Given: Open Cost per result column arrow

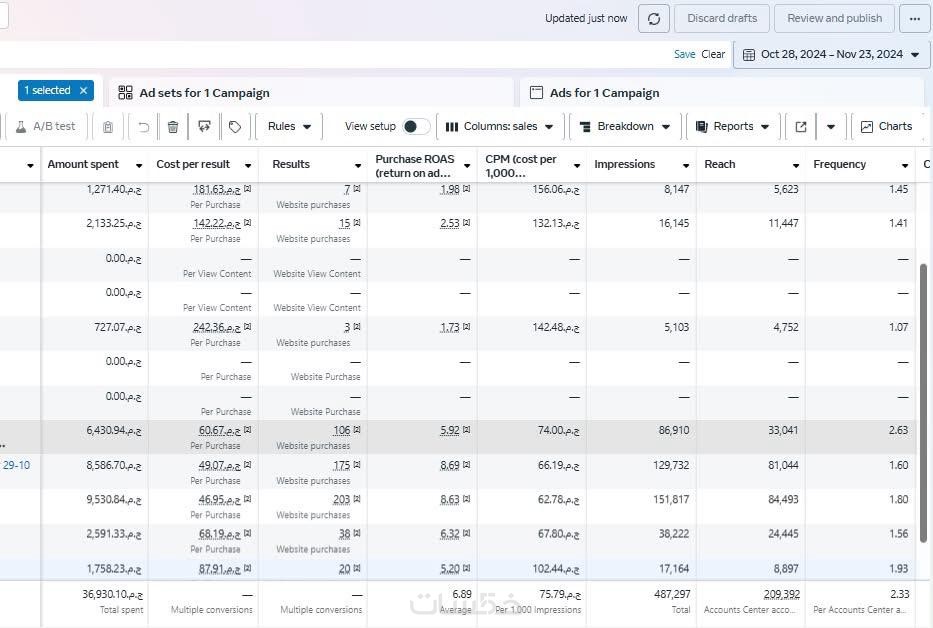Looking at the screenshot, I should pos(248,165).
